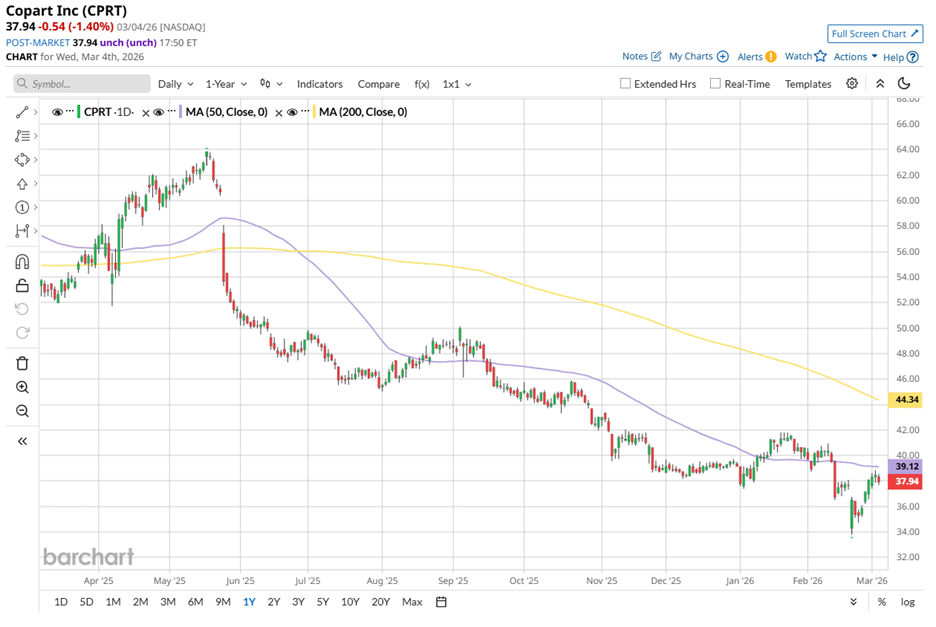This screenshot has height=627, width=936.
Task: Open the Indicators menu
Action: 319,84
